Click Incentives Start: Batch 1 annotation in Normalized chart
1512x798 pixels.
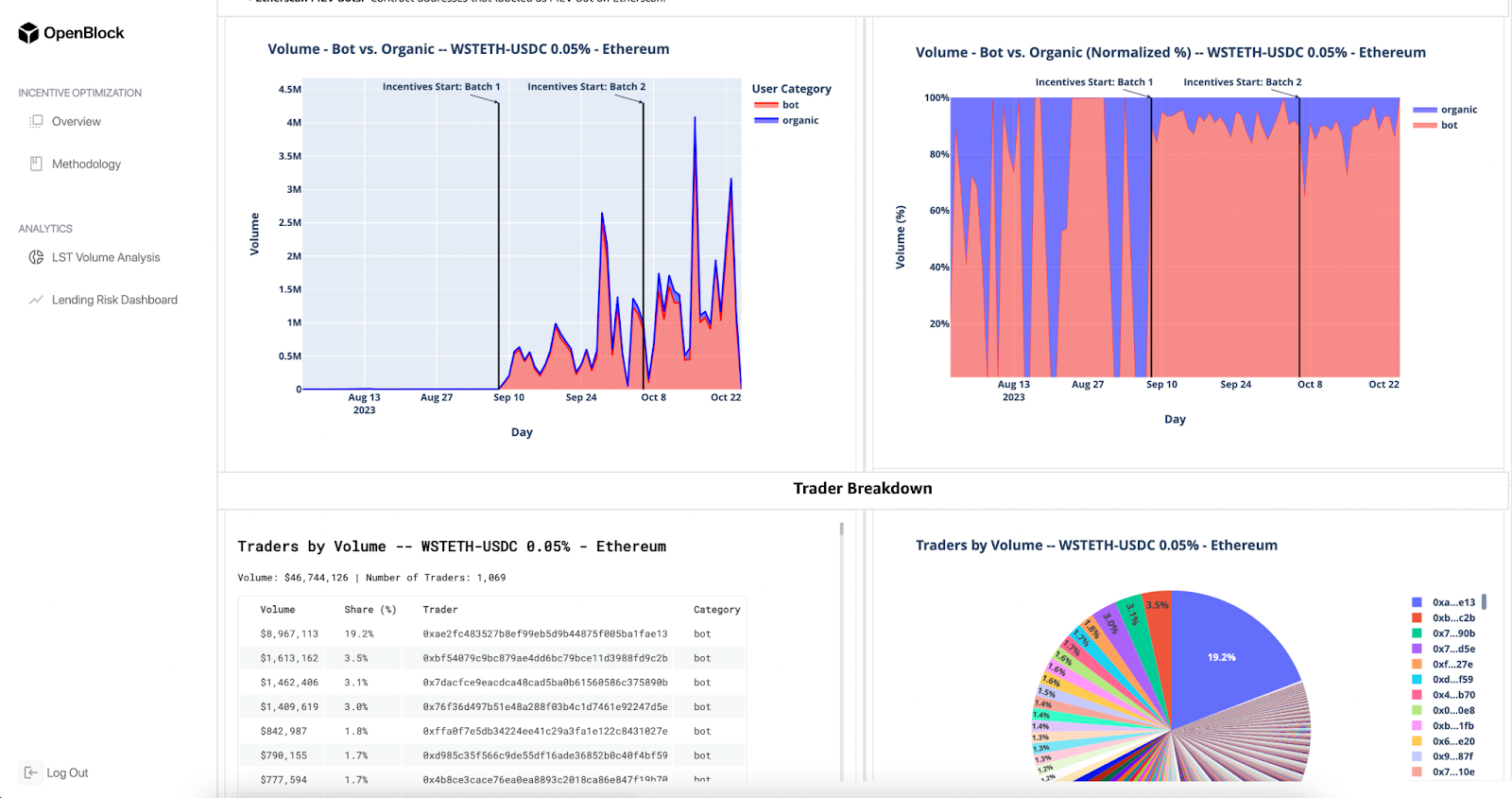tap(1094, 82)
